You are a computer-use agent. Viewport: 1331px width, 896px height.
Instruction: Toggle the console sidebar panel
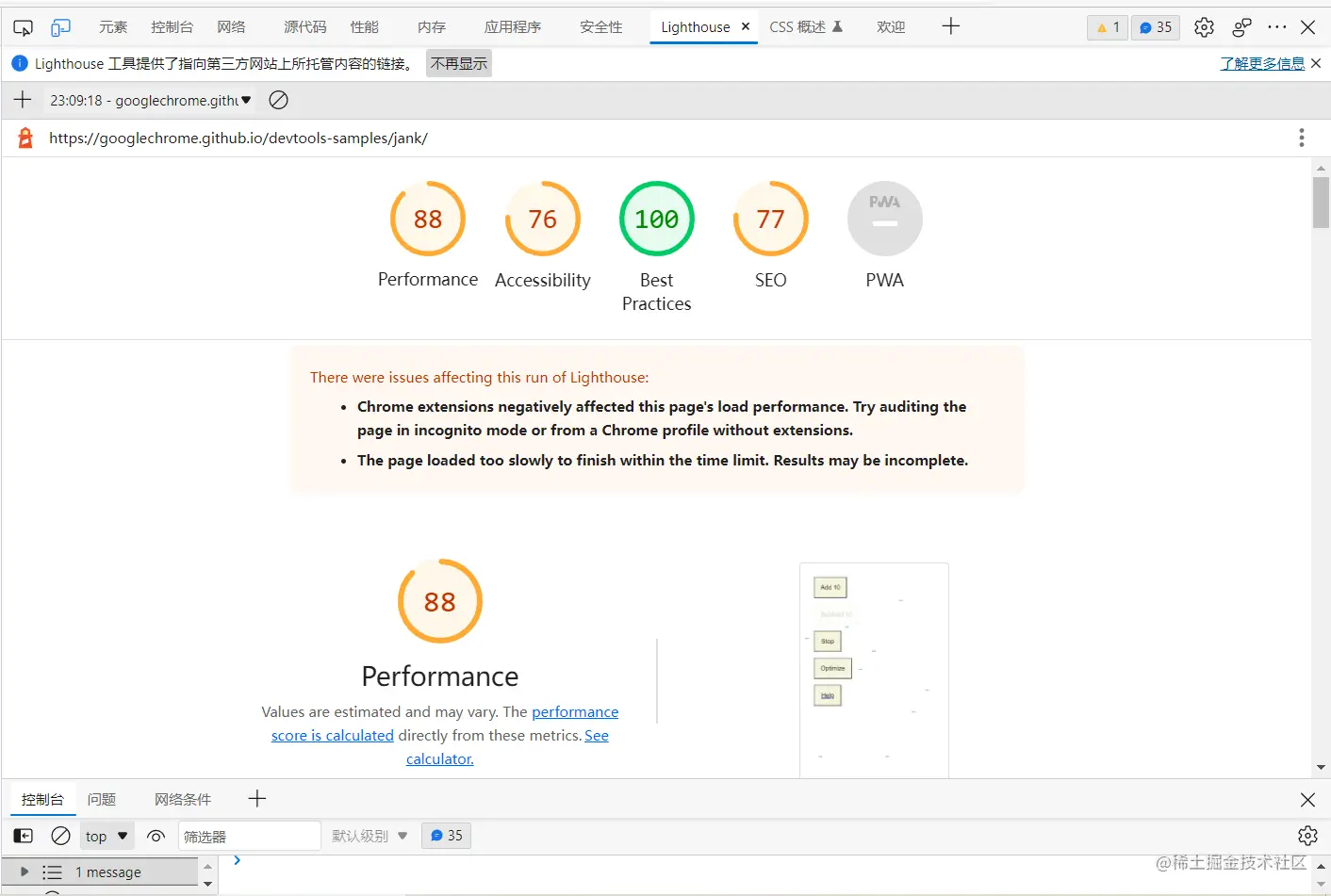click(24, 836)
